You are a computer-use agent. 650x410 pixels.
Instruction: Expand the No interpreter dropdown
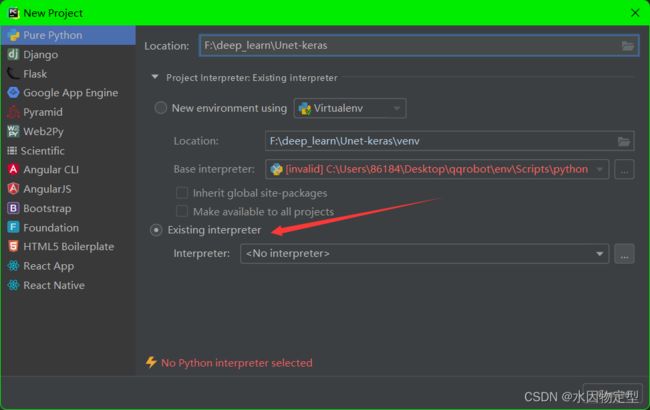(x=424, y=254)
